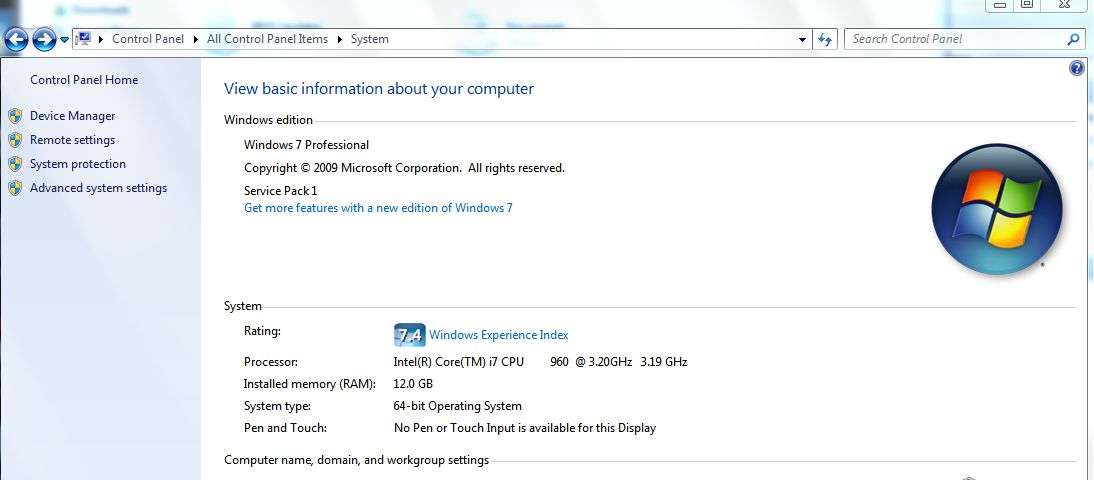Click Computer name, domain, workgroup settings heading
1094x480 pixels.
click(x=357, y=460)
